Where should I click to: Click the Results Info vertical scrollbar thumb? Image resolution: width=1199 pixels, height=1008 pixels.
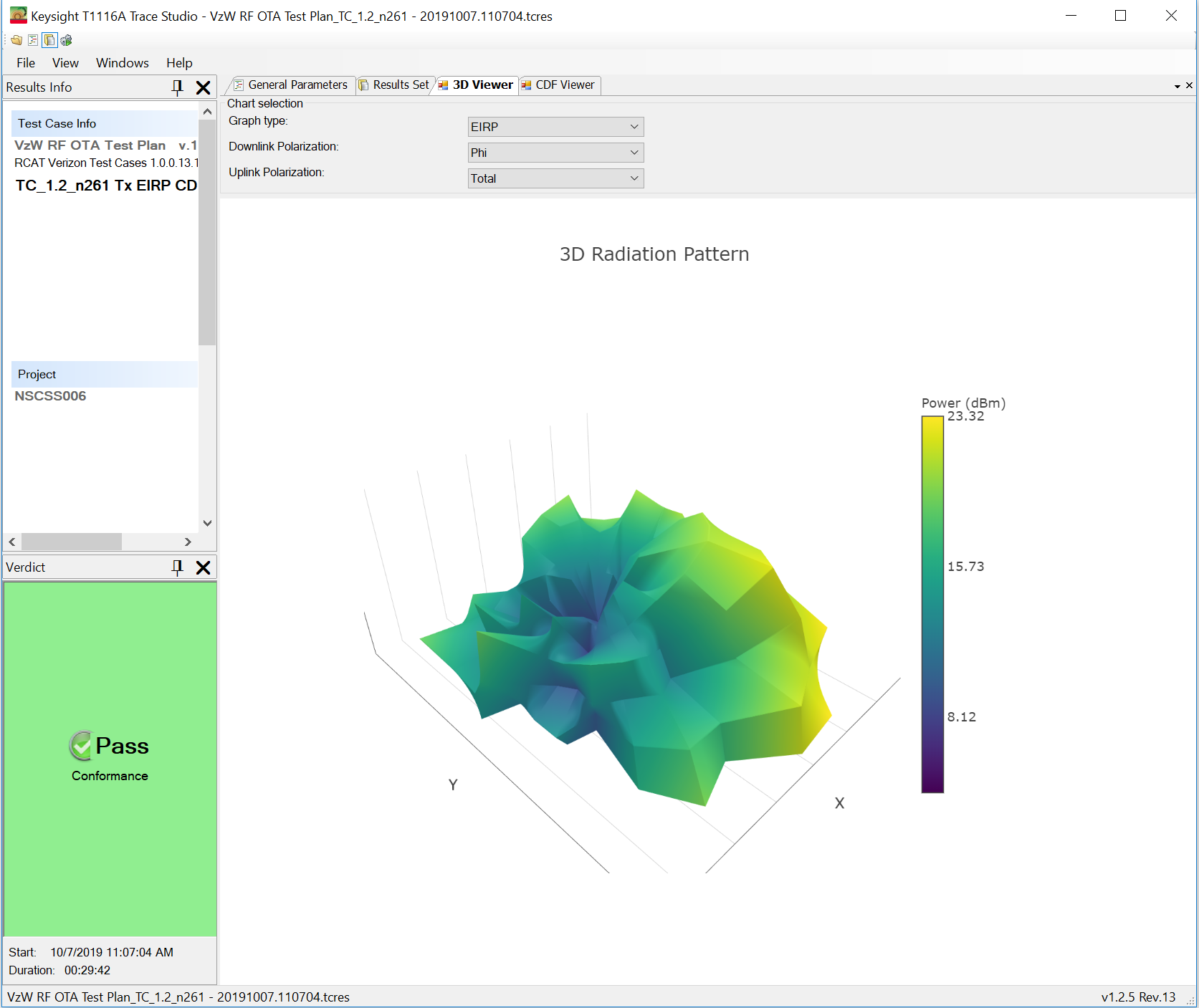(207, 233)
